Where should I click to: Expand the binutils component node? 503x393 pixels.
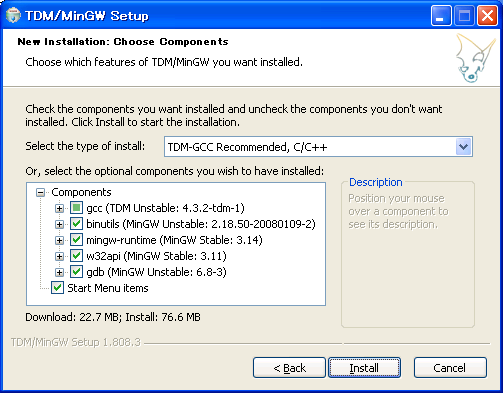pos(59,224)
